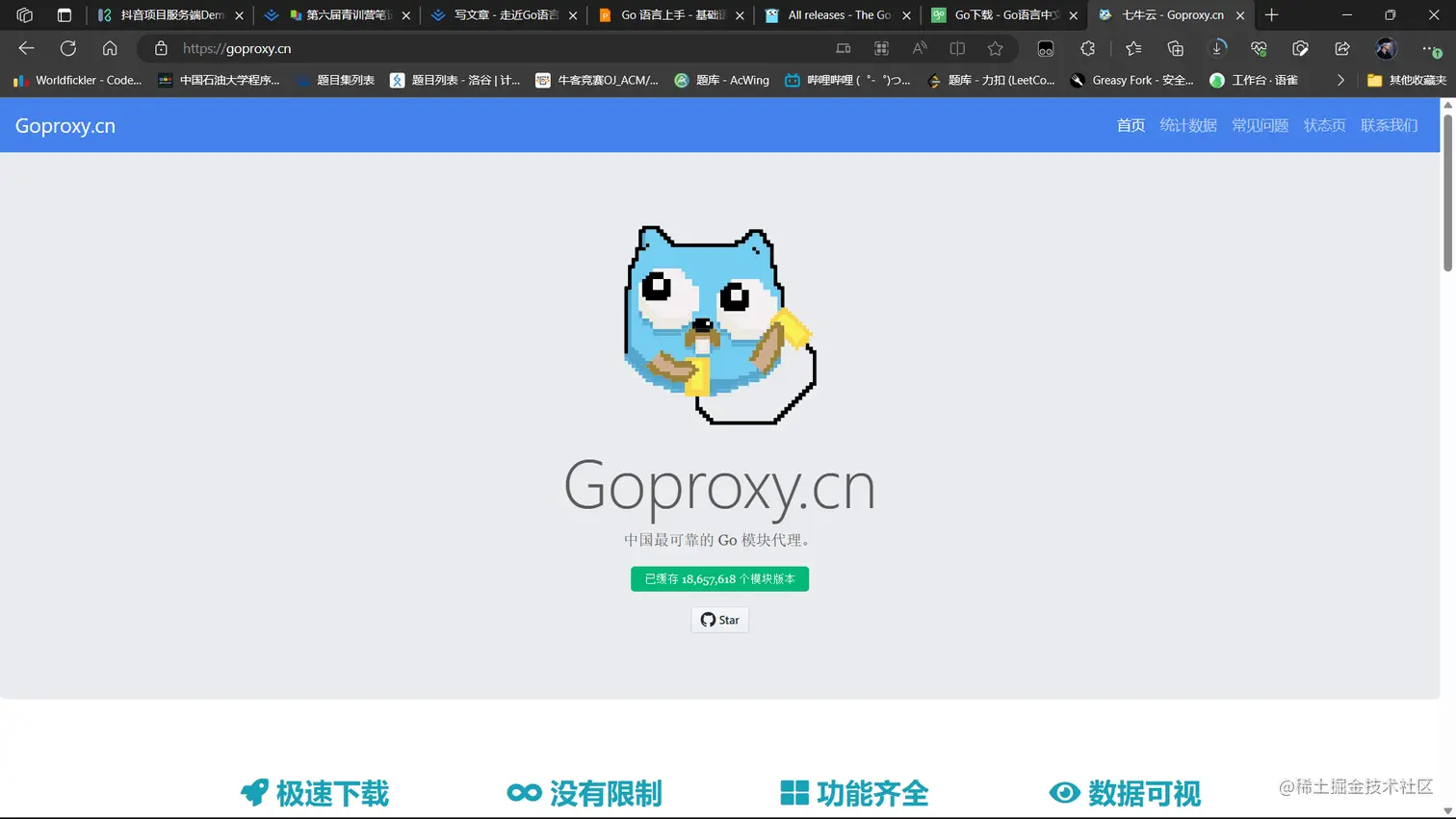This screenshot has width=1456, height=819.
Task: Open the workspaces icon in title bar
Action: pyautogui.click(x=25, y=15)
